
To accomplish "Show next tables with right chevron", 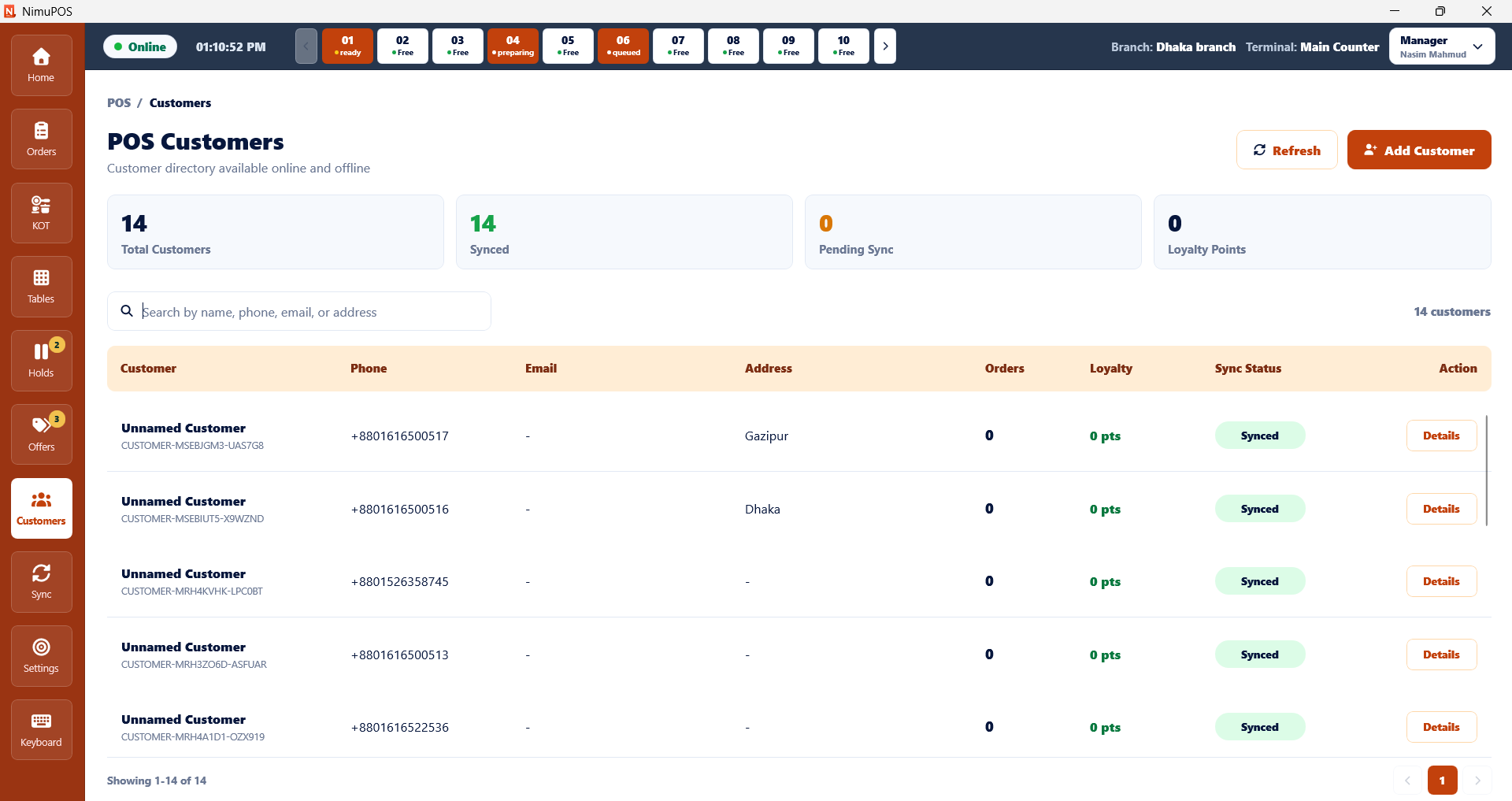I will click(885, 46).
